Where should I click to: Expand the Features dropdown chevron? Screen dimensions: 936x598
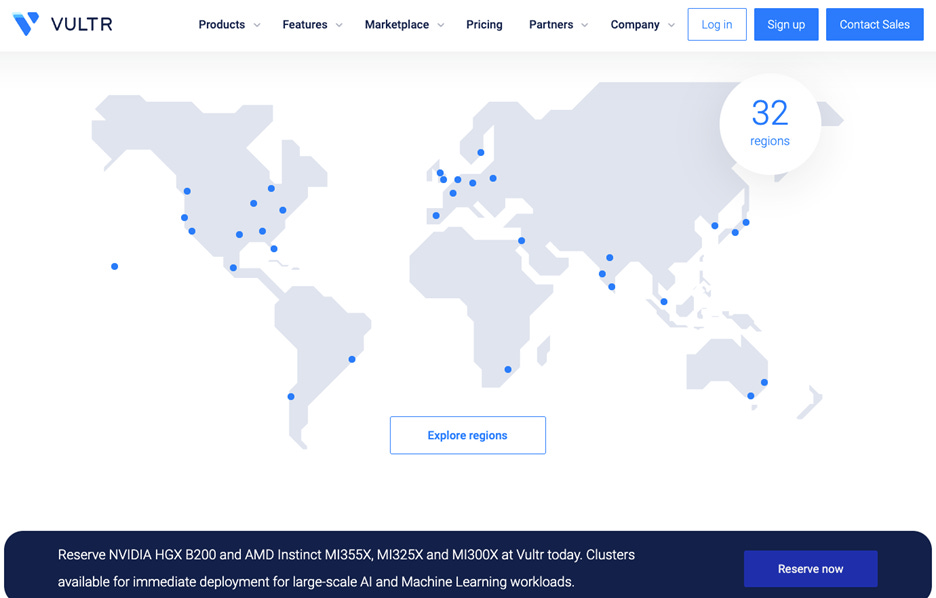tap(339, 25)
